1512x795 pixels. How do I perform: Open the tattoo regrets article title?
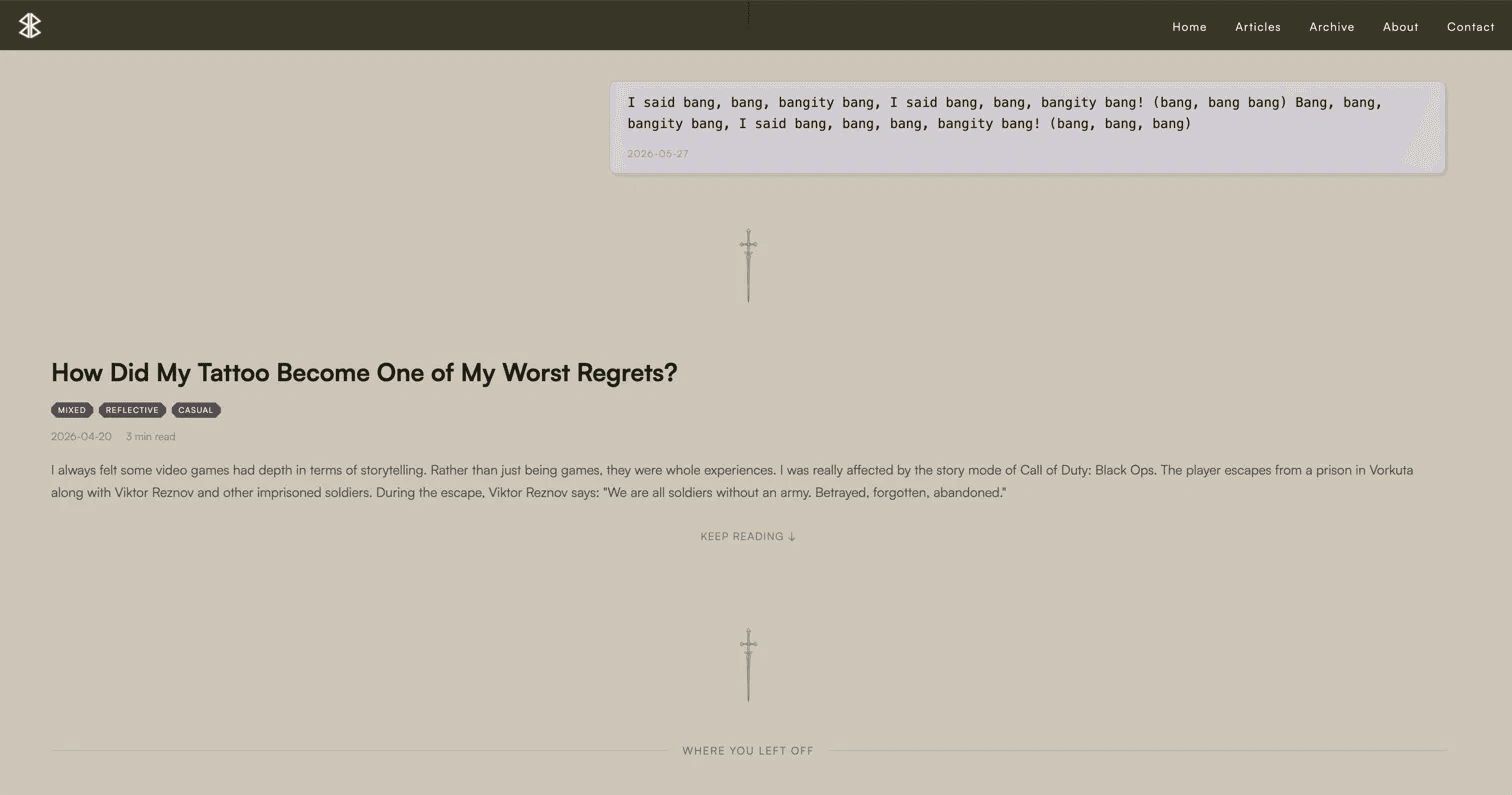(364, 373)
